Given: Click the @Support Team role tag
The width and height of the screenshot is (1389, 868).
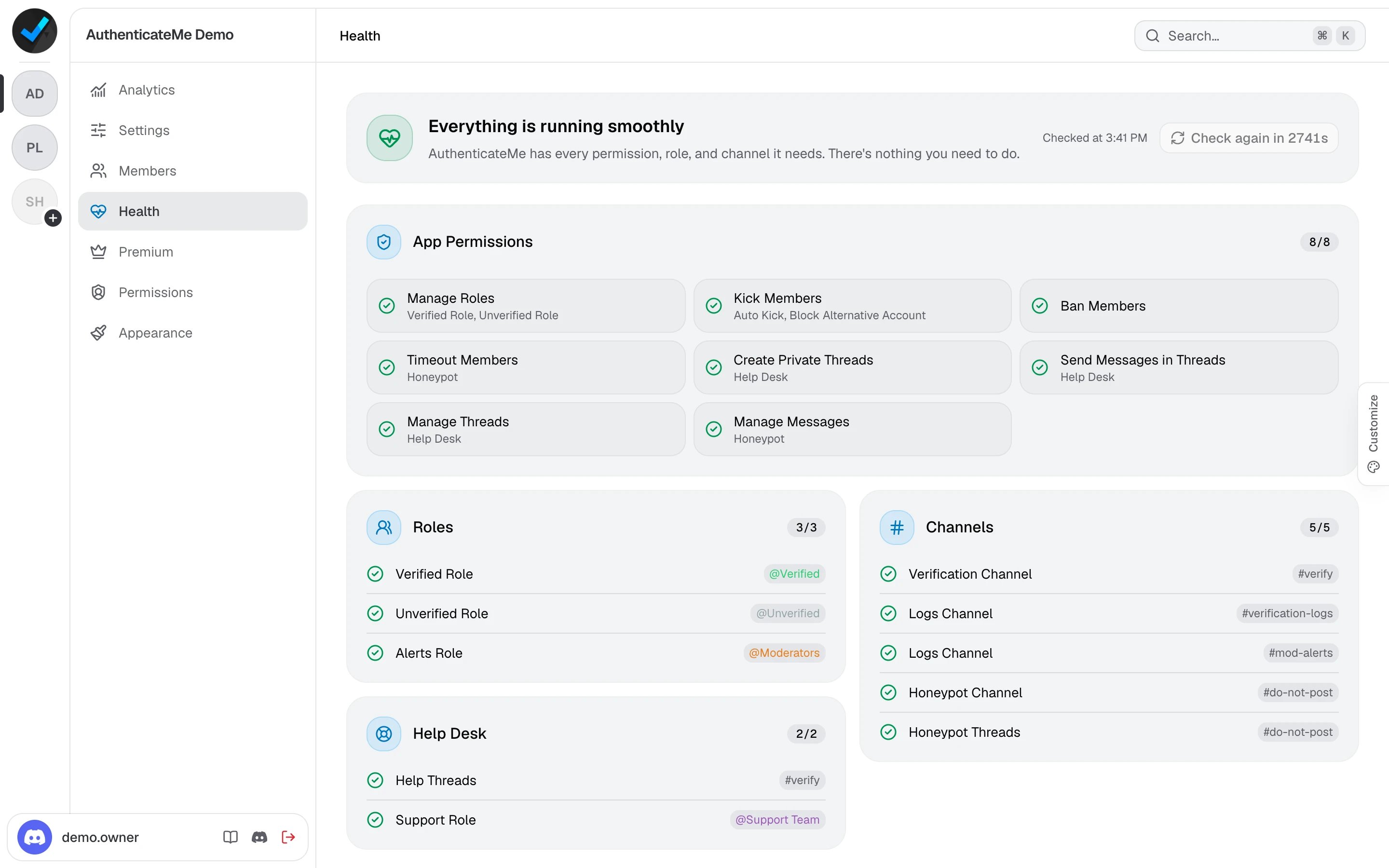Looking at the screenshot, I should coord(777,820).
